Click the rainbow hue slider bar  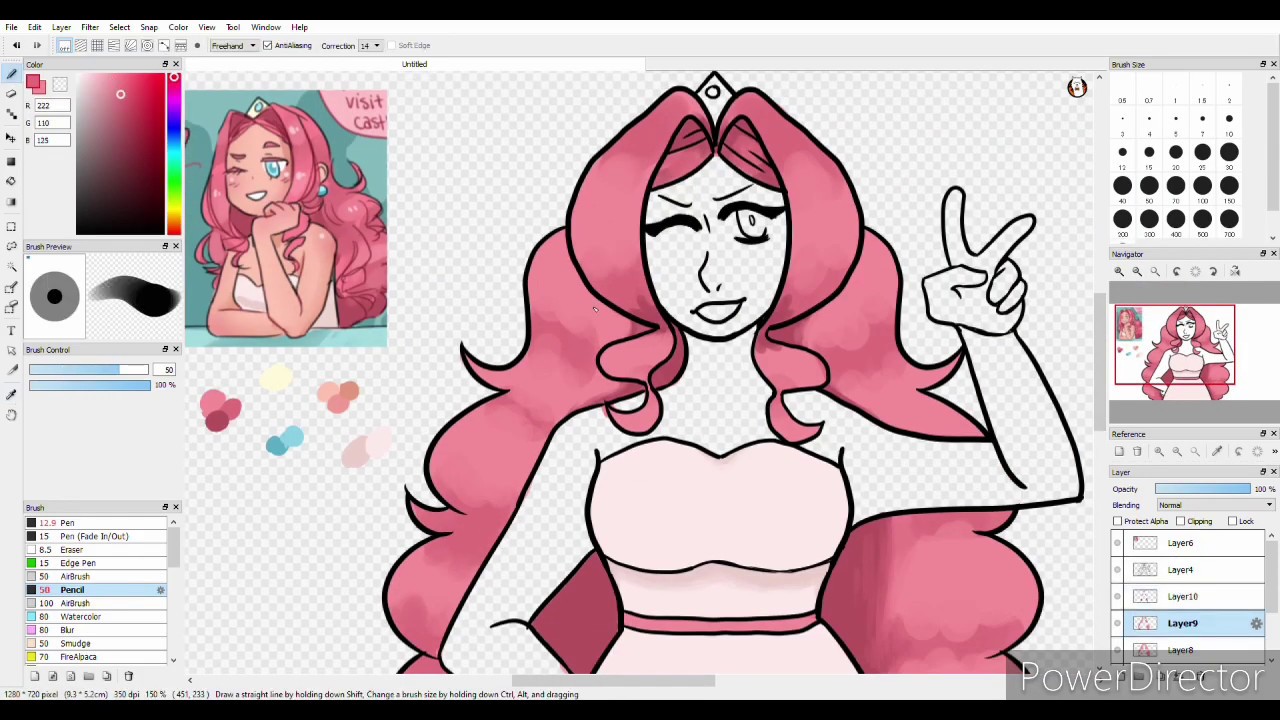coord(174,156)
